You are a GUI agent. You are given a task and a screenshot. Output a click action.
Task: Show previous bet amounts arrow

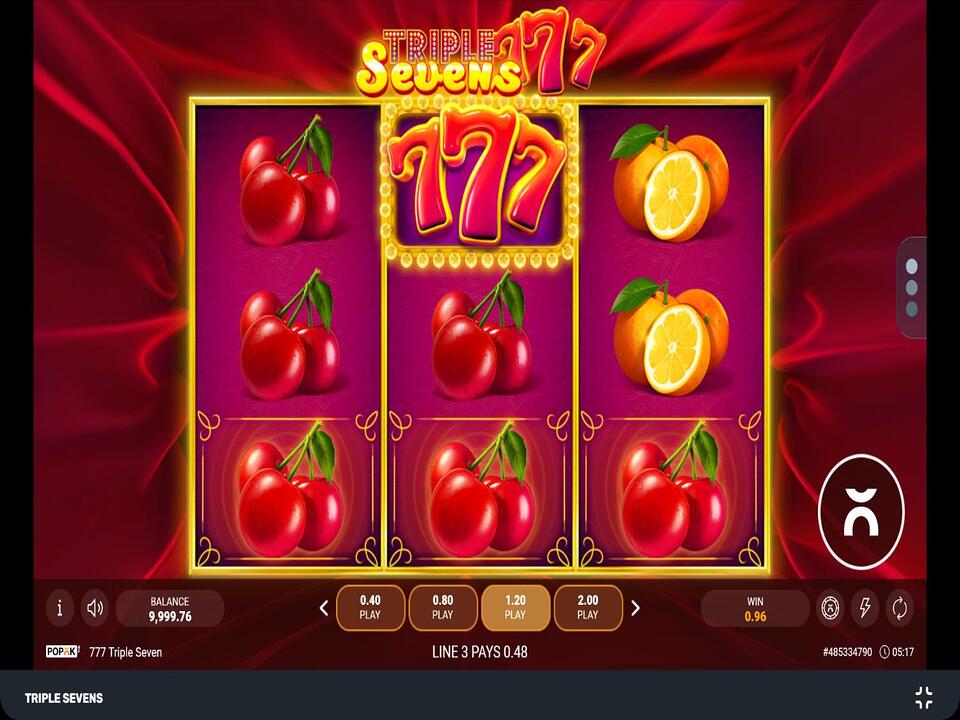point(324,608)
